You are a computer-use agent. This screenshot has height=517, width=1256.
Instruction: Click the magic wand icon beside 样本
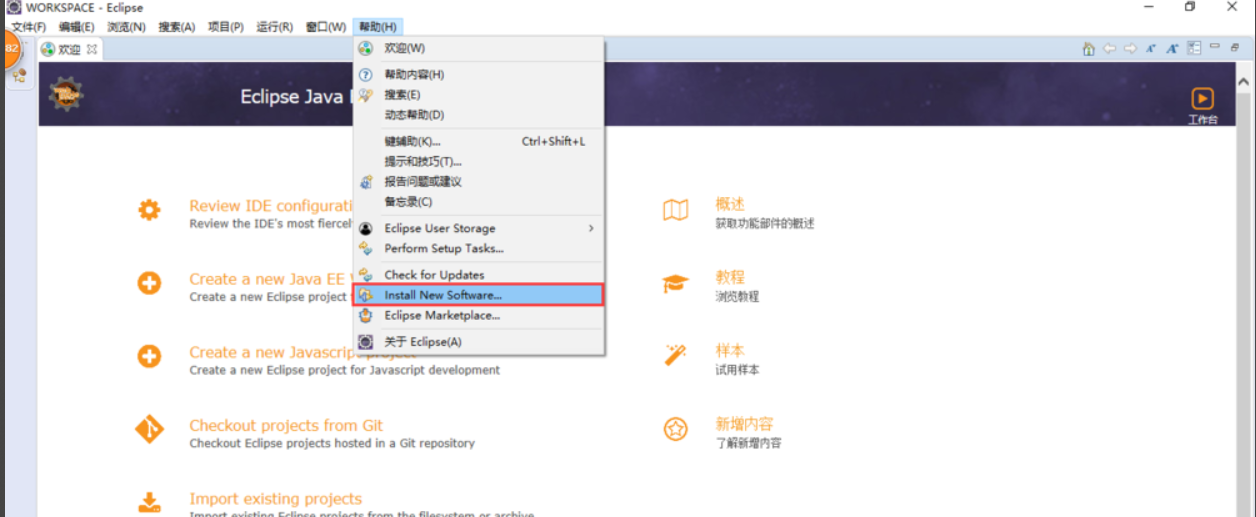pyautogui.click(x=676, y=356)
